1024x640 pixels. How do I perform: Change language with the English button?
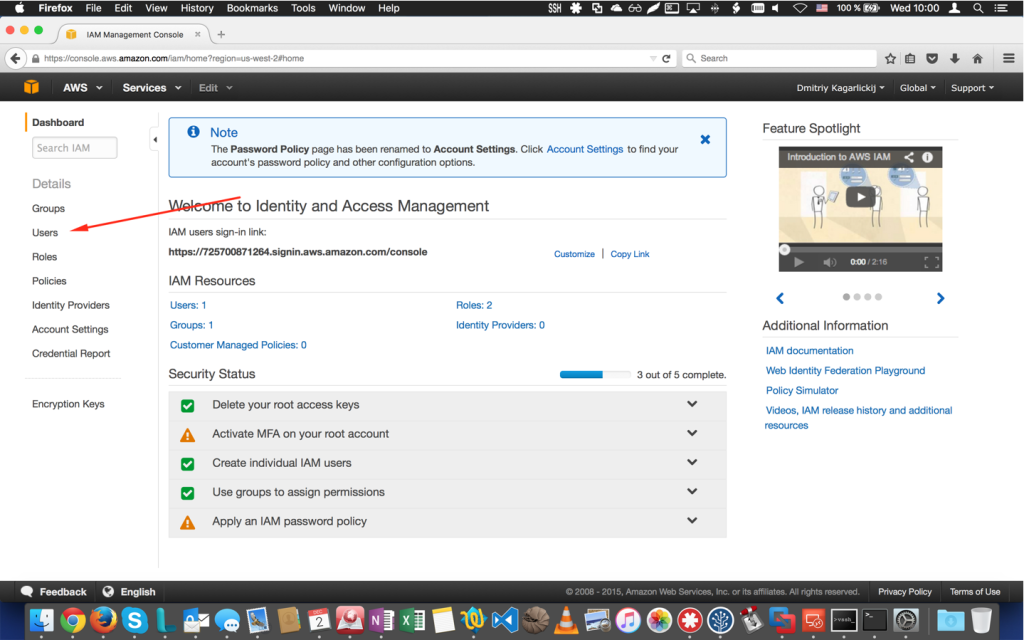coord(129,592)
